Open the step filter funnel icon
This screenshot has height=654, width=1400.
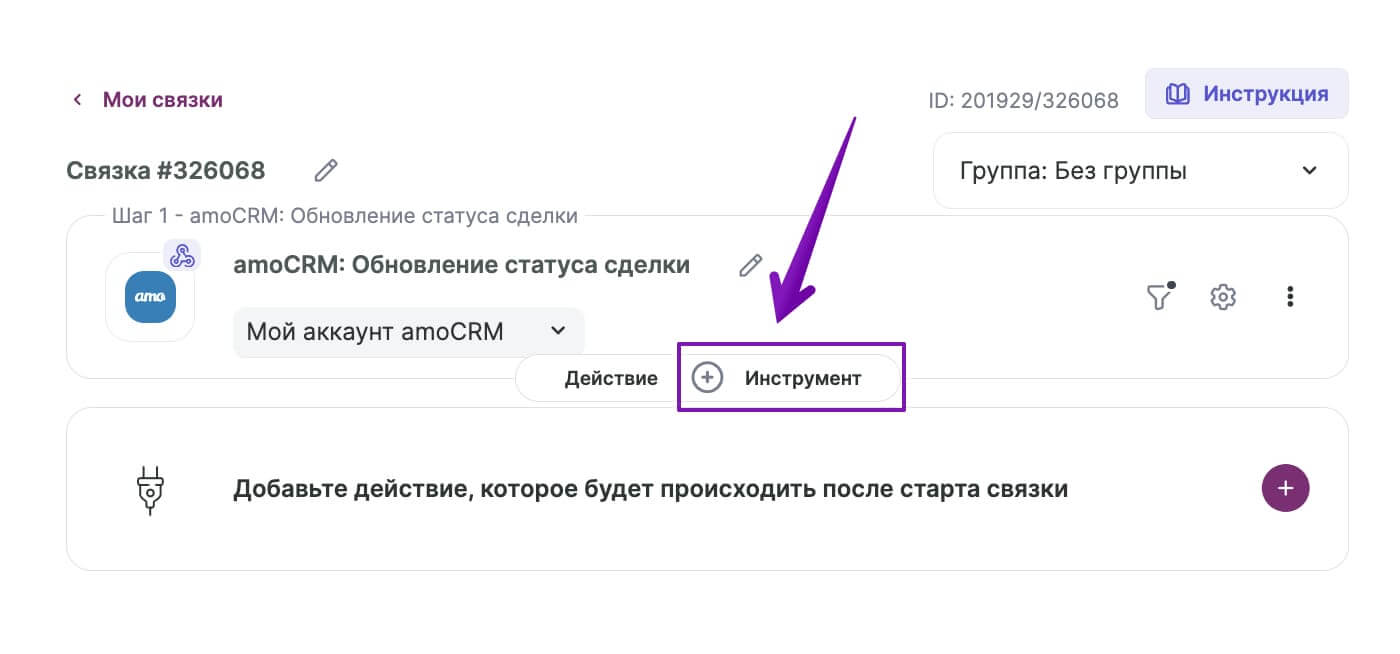pyautogui.click(x=1159, y=296)
